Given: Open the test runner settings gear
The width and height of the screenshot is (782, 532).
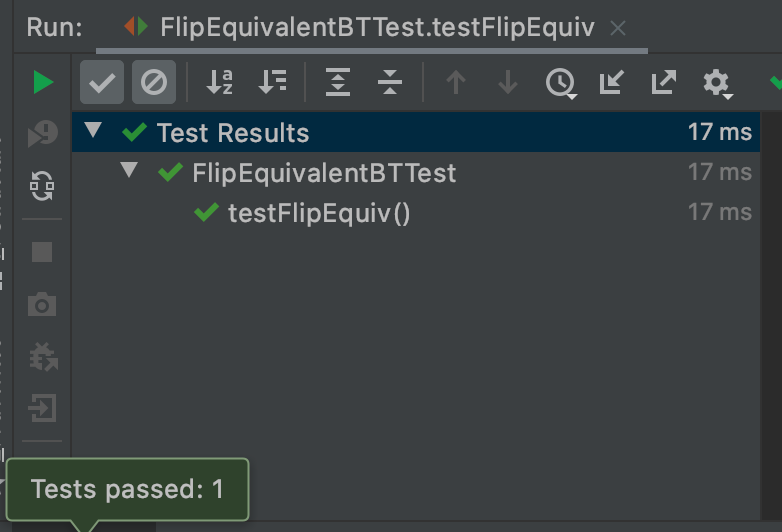Looking at the screenshot, I should pyautogui.click(x=717, y=82).
